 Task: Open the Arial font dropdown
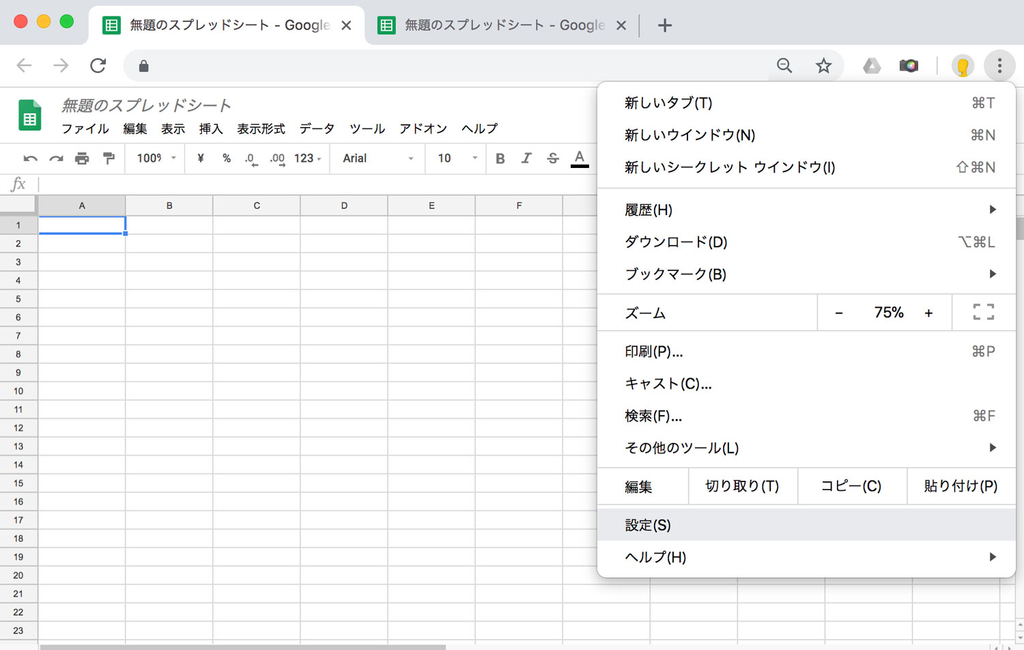click(378, 158)
